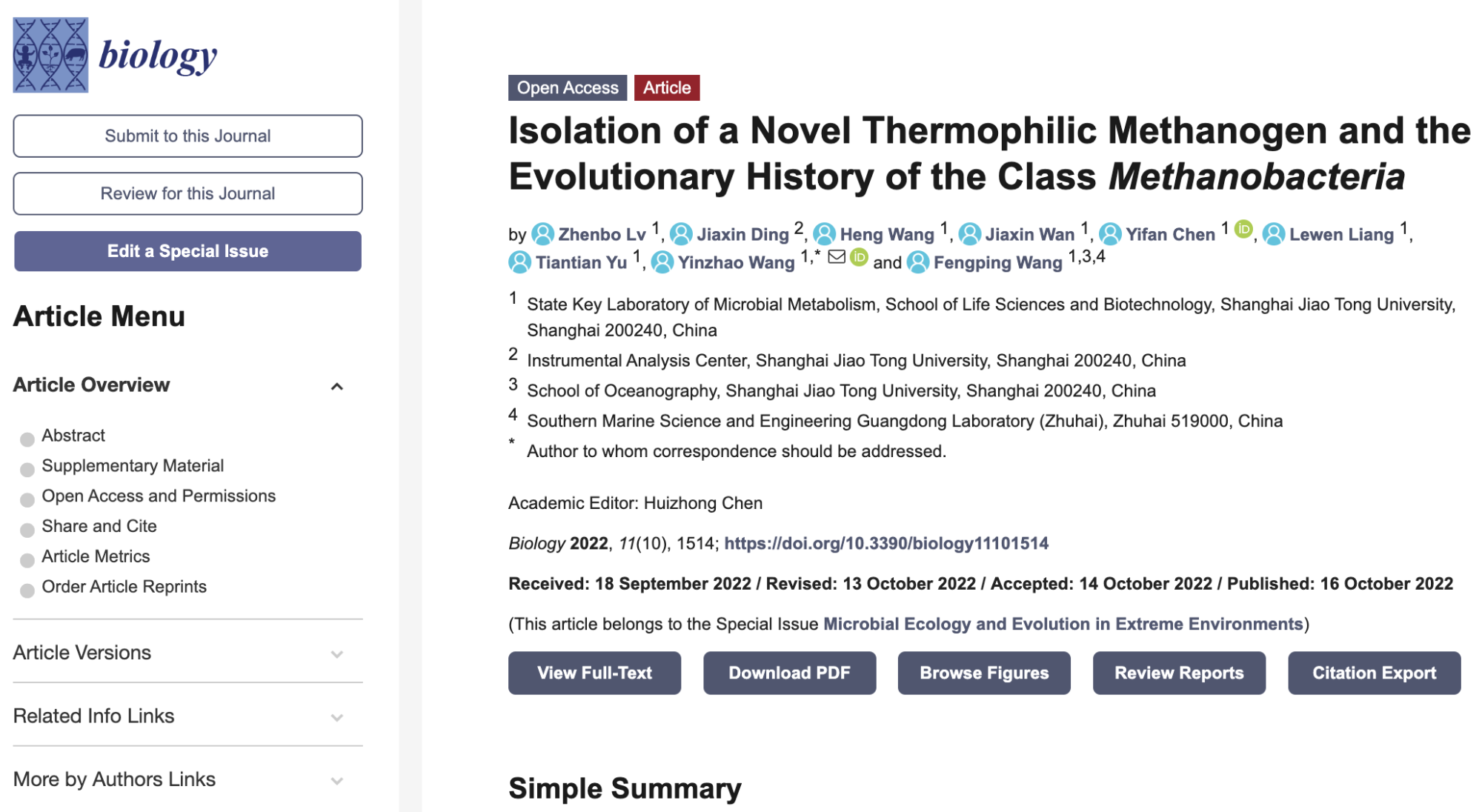Click Tiantian Yu's author profile icon
This screenshot has width=1482, height=812.
(x=520, y=262)
